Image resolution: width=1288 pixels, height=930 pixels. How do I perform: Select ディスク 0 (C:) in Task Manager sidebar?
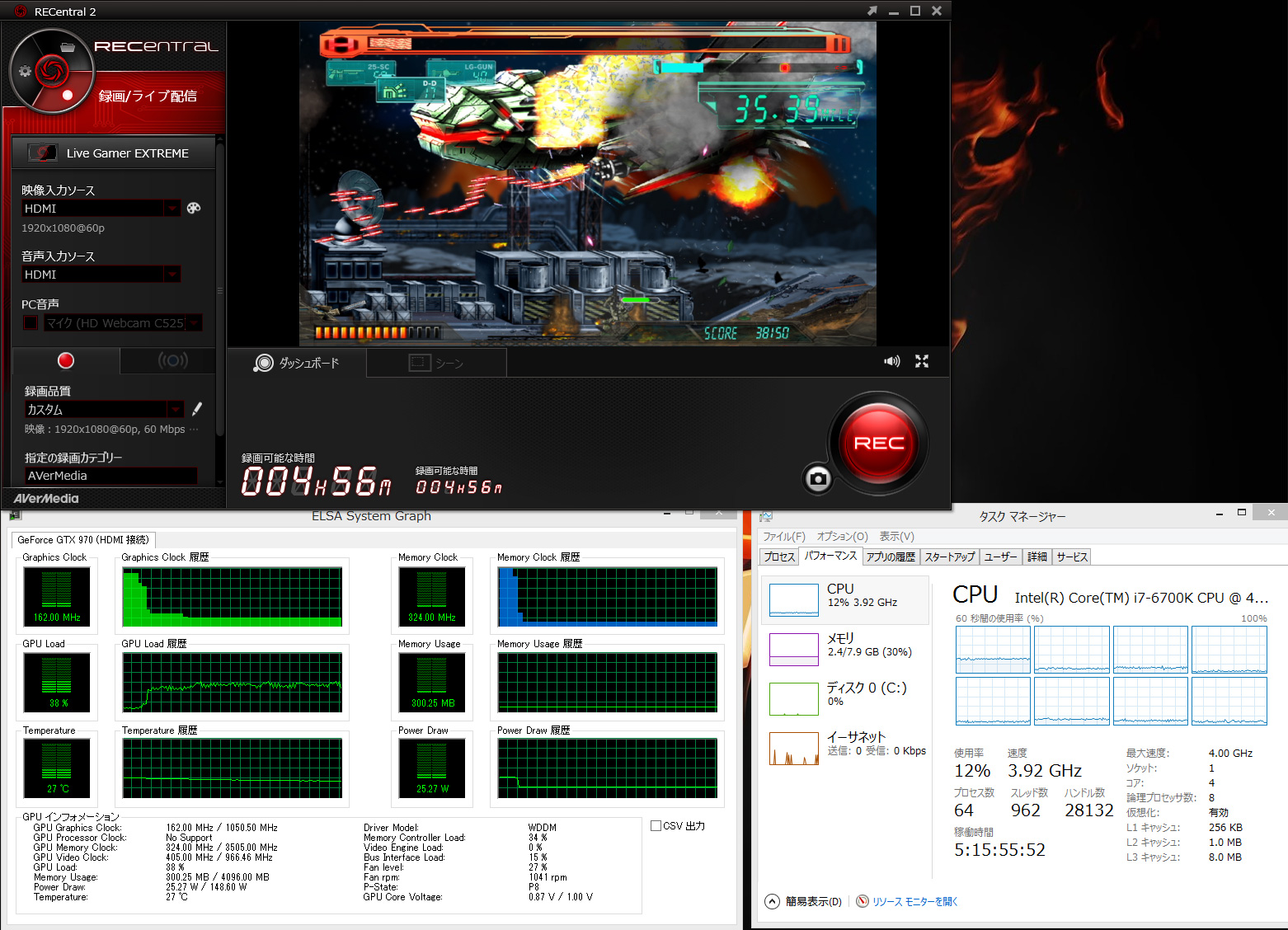pos(846,698)
